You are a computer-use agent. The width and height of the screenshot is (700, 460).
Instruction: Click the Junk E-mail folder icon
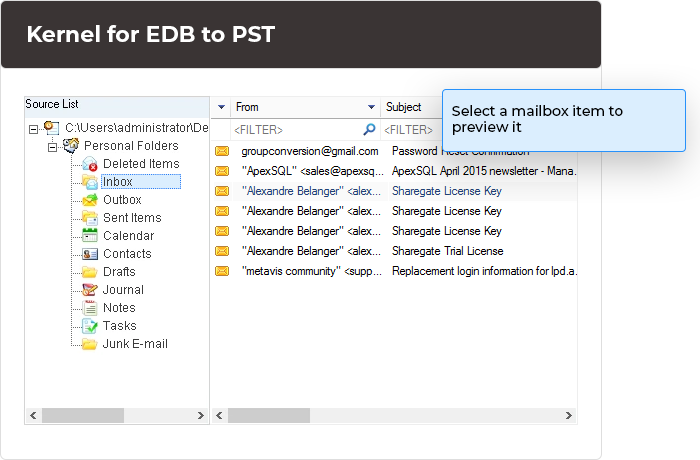90,344
